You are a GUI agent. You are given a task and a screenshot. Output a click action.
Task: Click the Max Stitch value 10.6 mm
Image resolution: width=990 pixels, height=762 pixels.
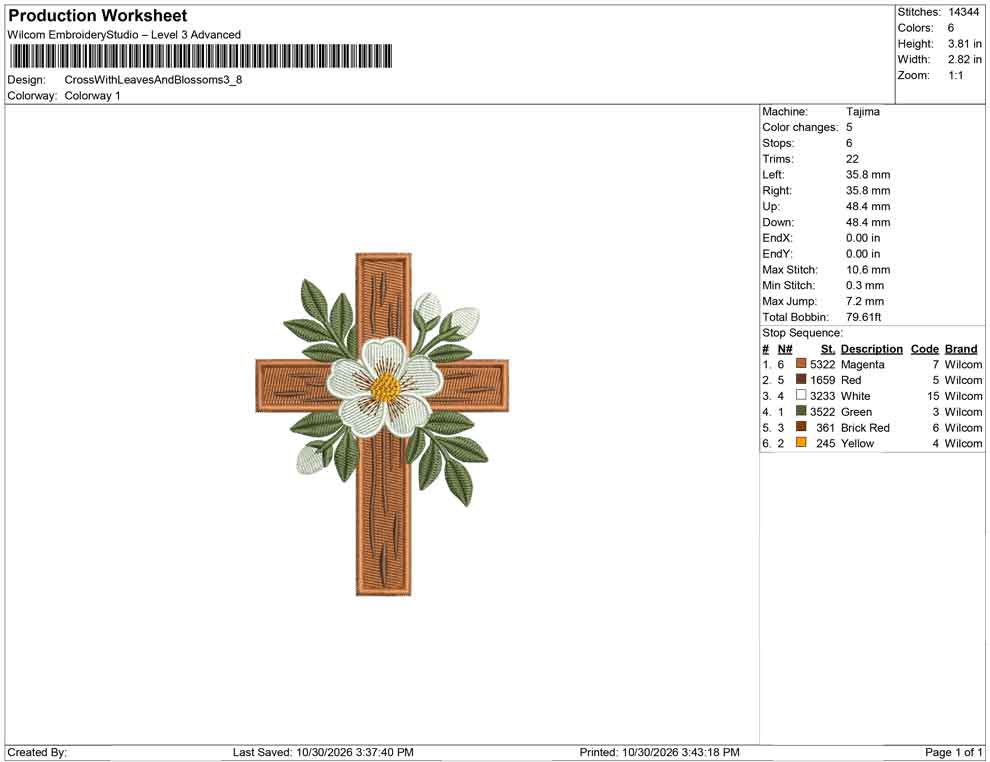(868, 270)
